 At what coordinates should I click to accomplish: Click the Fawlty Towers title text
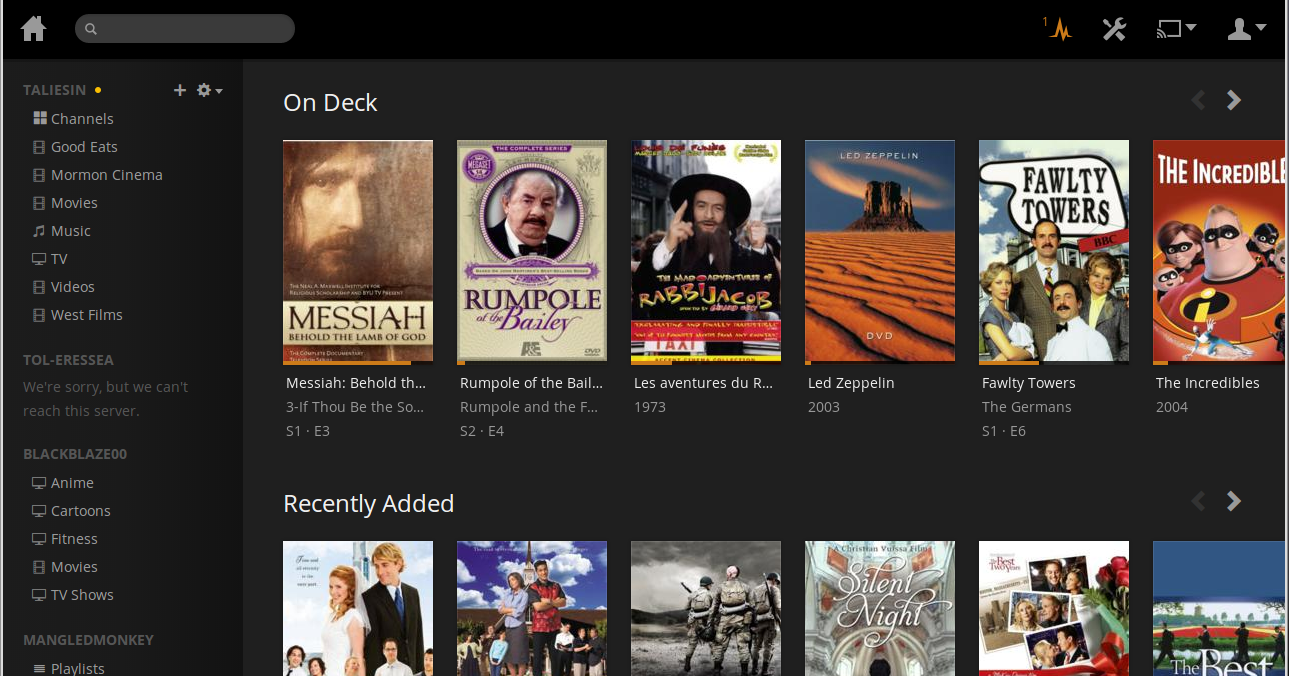point(1029,383)
